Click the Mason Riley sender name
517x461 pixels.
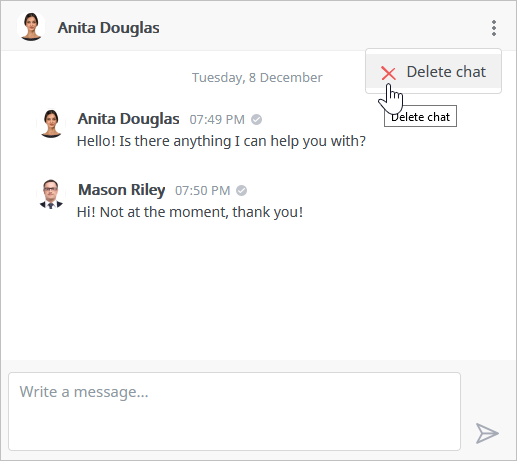click(x=121, y=190)
